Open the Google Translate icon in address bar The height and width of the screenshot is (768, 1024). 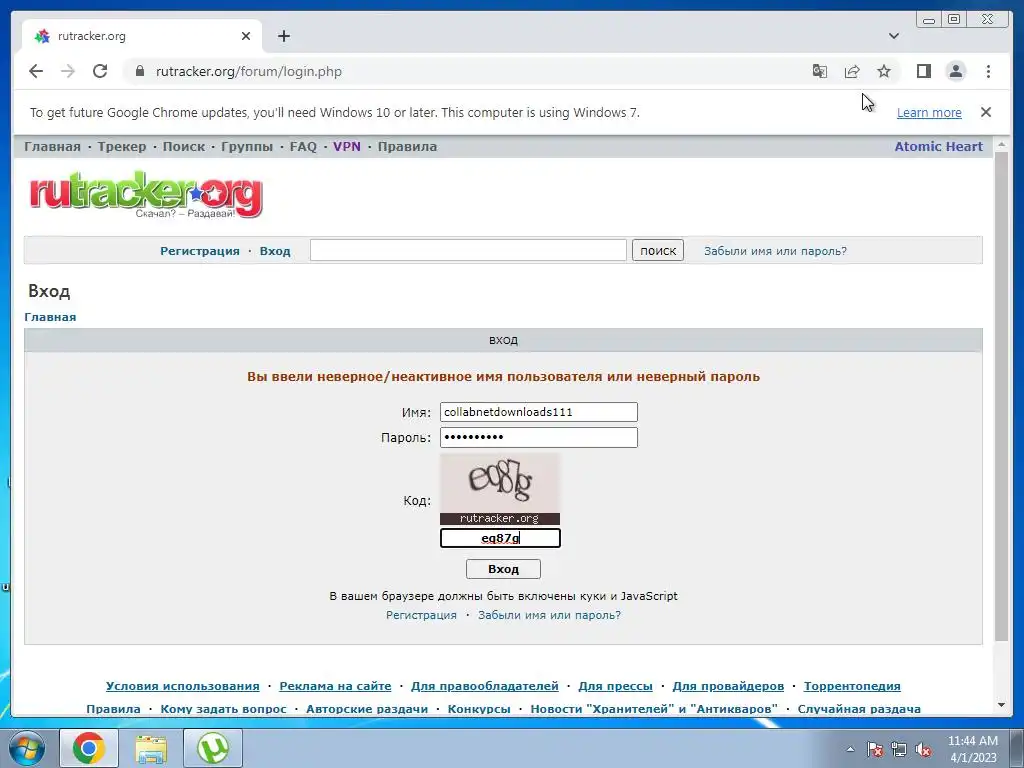820,71
